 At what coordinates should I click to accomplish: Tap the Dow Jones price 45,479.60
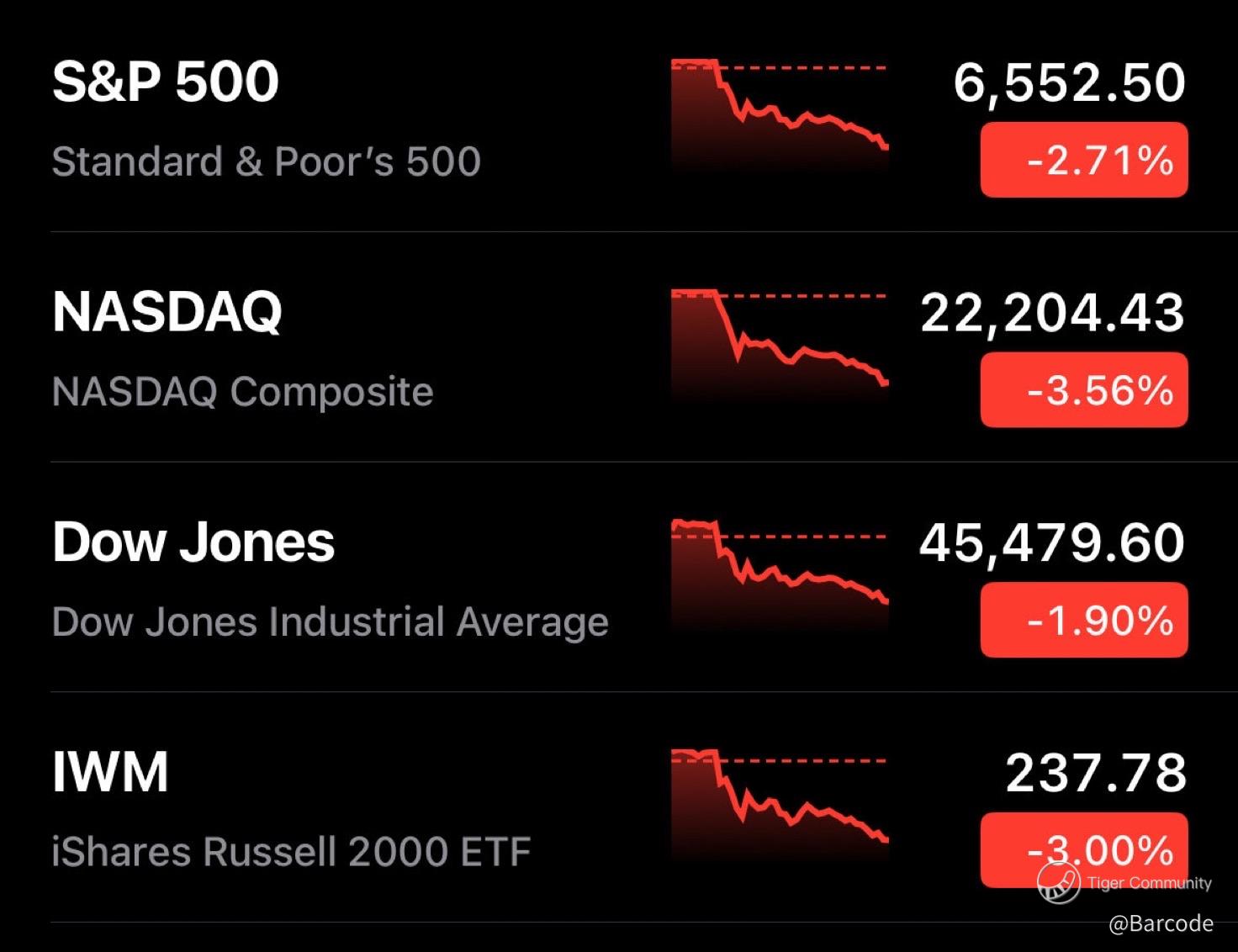(x=1052, y=542)
